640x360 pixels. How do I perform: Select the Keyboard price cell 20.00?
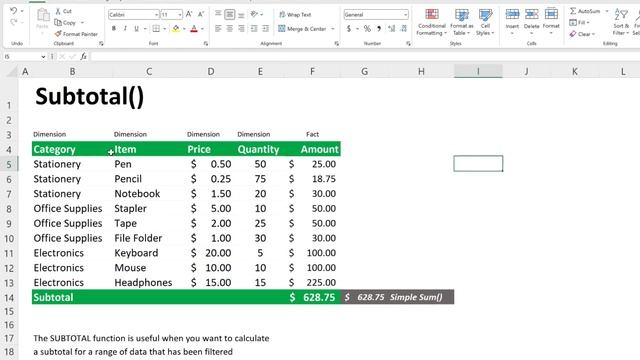(x=210, y=253)
